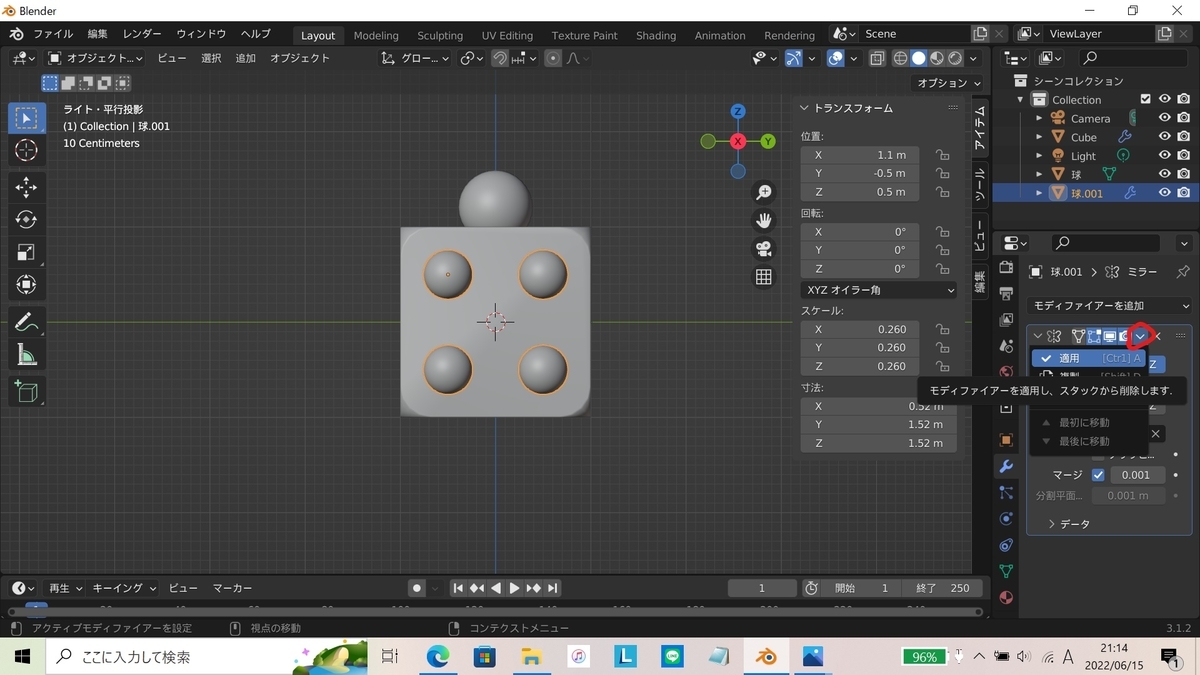Select the Scale tool

coord(27,253)
